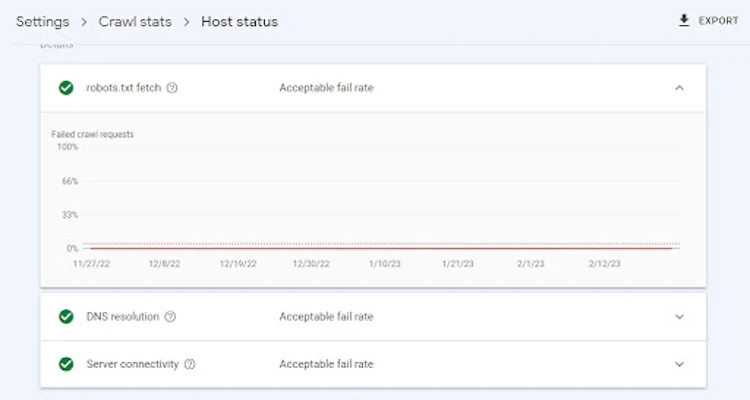
Task: Click the 12/30/22 date label
Action: click(311, 264)
